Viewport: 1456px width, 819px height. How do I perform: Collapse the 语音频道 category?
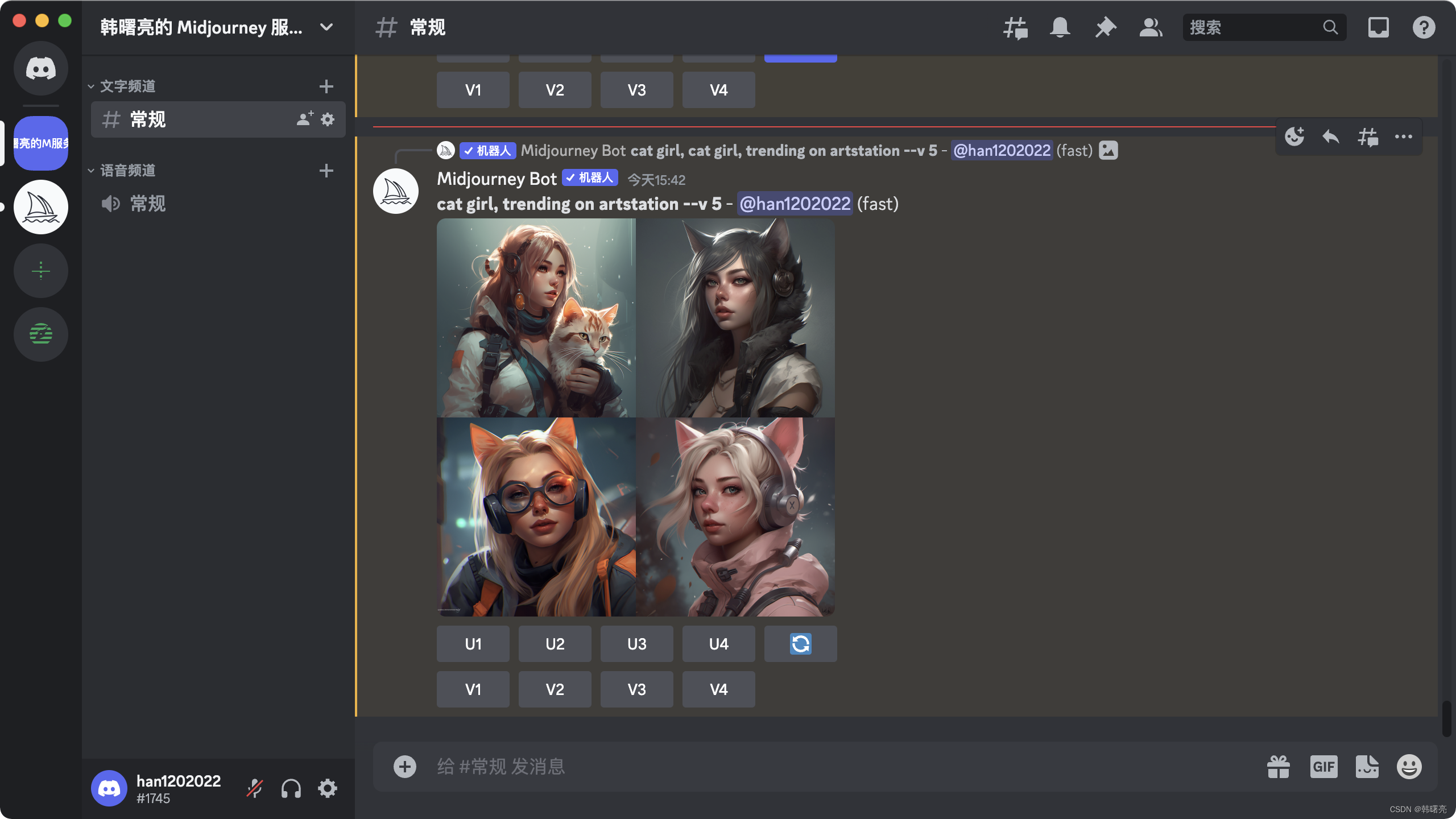click(x=127, y=171)
